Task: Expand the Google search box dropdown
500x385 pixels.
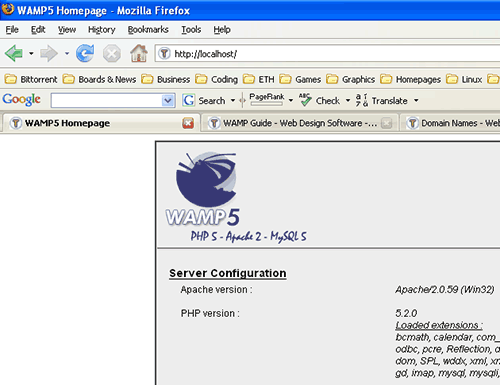Action: (x=168, y=100)
